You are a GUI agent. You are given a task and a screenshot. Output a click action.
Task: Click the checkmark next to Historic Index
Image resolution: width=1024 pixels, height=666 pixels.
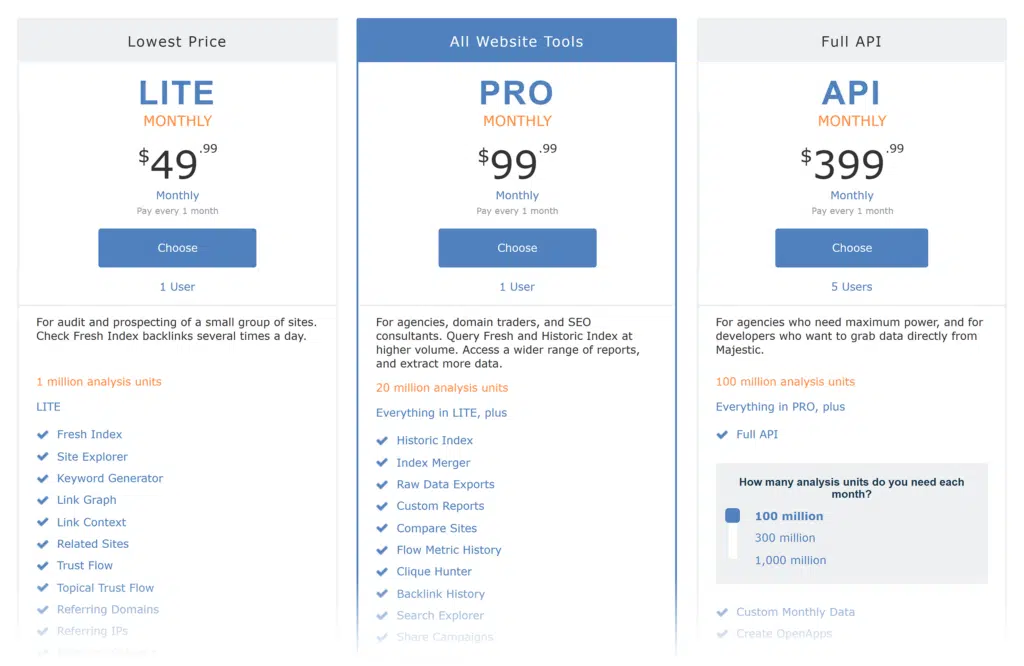click(383, 441)
